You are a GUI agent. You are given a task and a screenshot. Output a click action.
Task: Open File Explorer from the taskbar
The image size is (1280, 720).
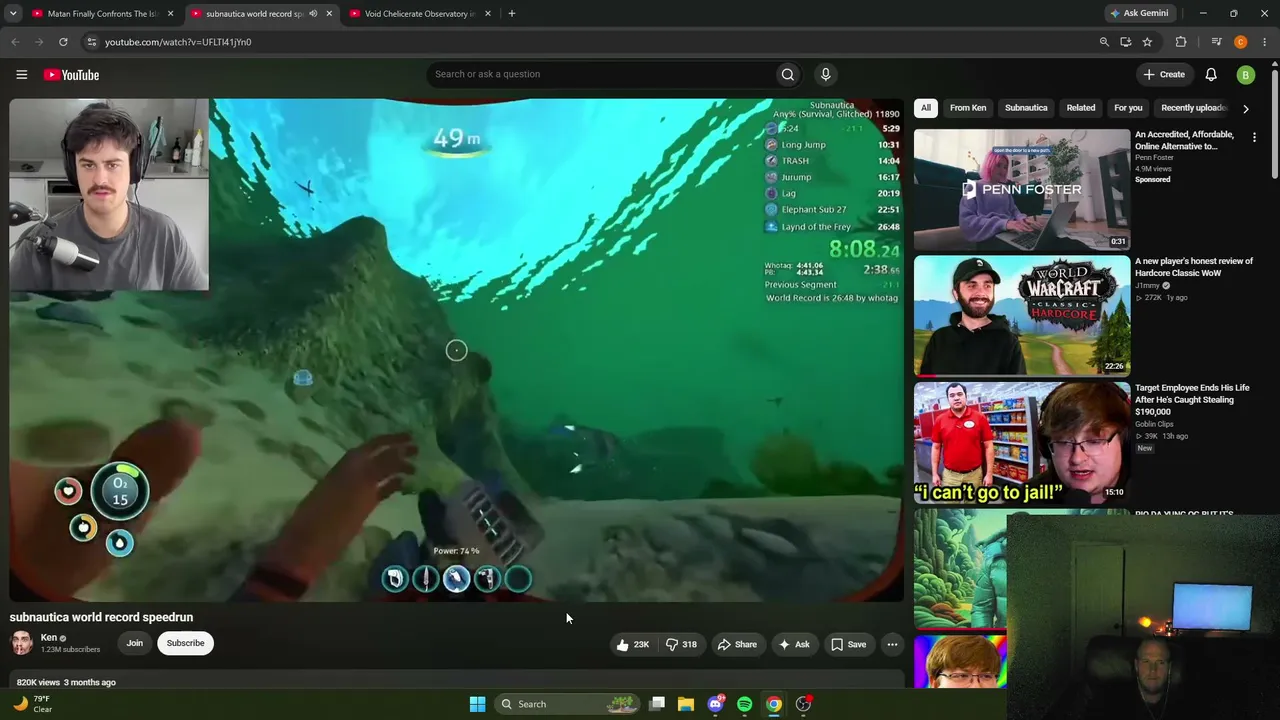click(686, 704)
